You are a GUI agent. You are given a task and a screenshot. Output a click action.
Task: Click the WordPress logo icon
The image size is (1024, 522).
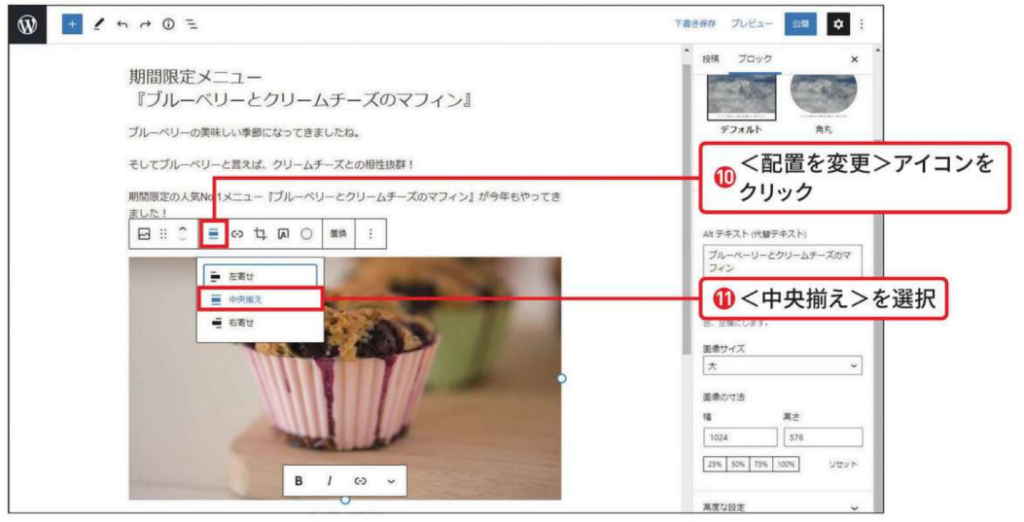[27, 25]
